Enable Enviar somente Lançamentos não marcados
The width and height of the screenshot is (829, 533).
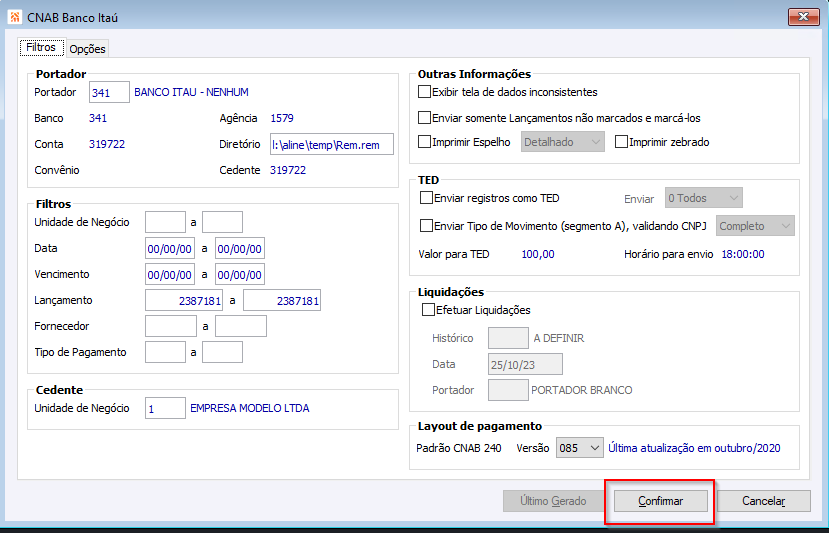[x=425, y=117]
